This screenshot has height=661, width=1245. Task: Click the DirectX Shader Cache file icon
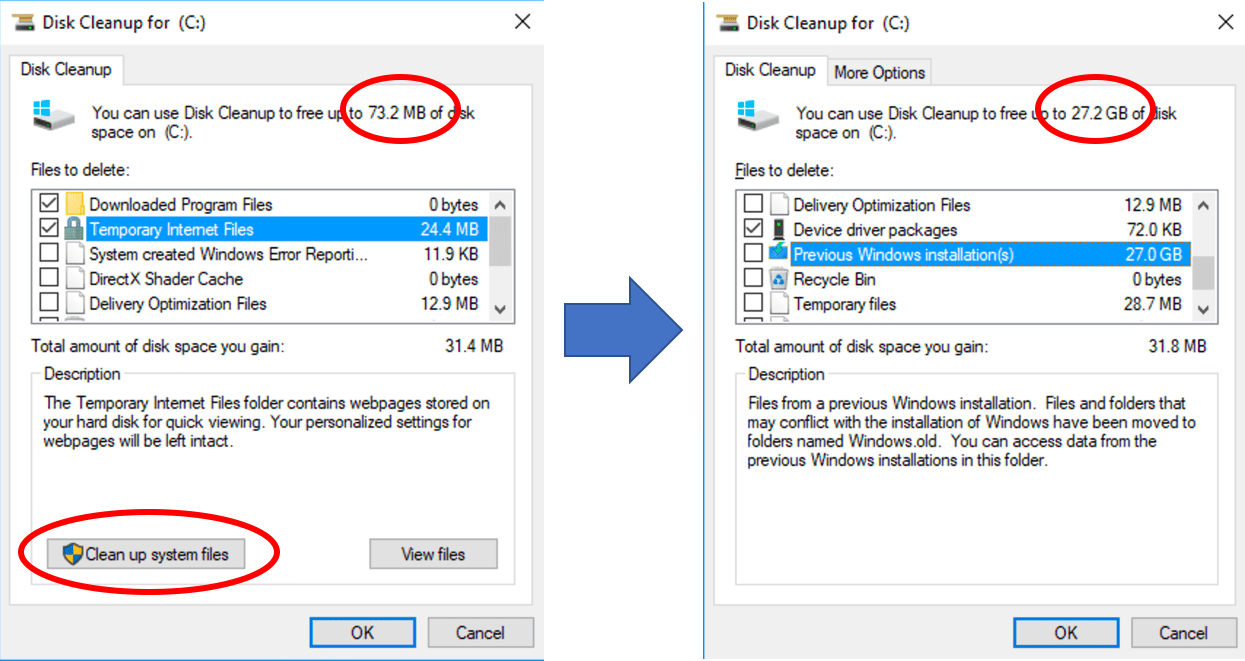74,279
